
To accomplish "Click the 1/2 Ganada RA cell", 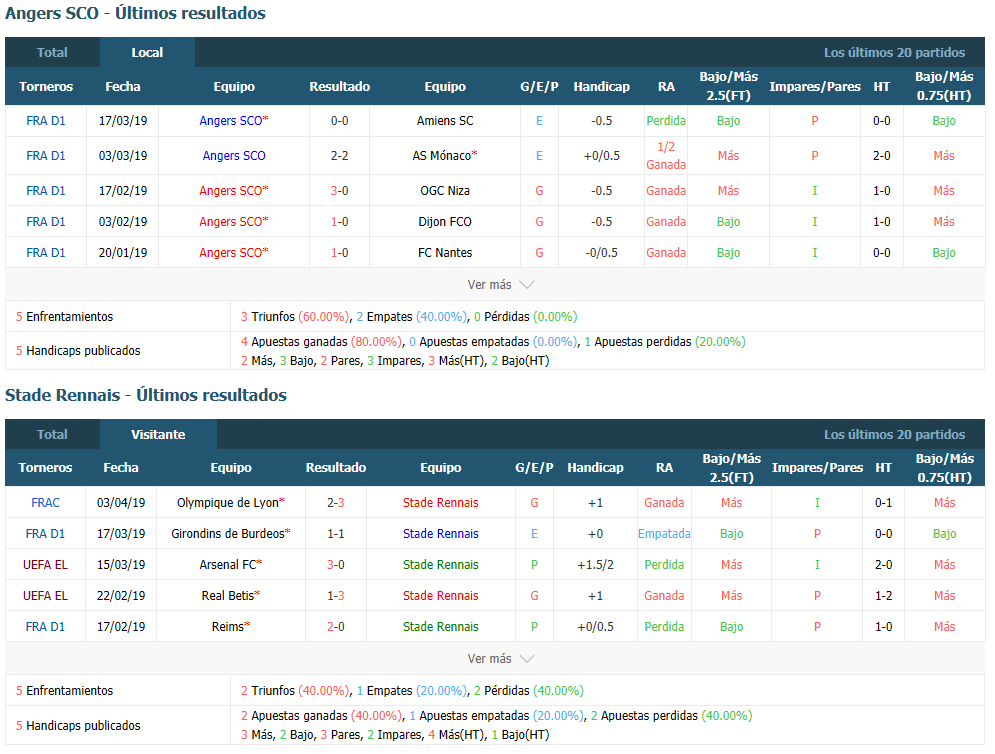I will click(666, 155).
